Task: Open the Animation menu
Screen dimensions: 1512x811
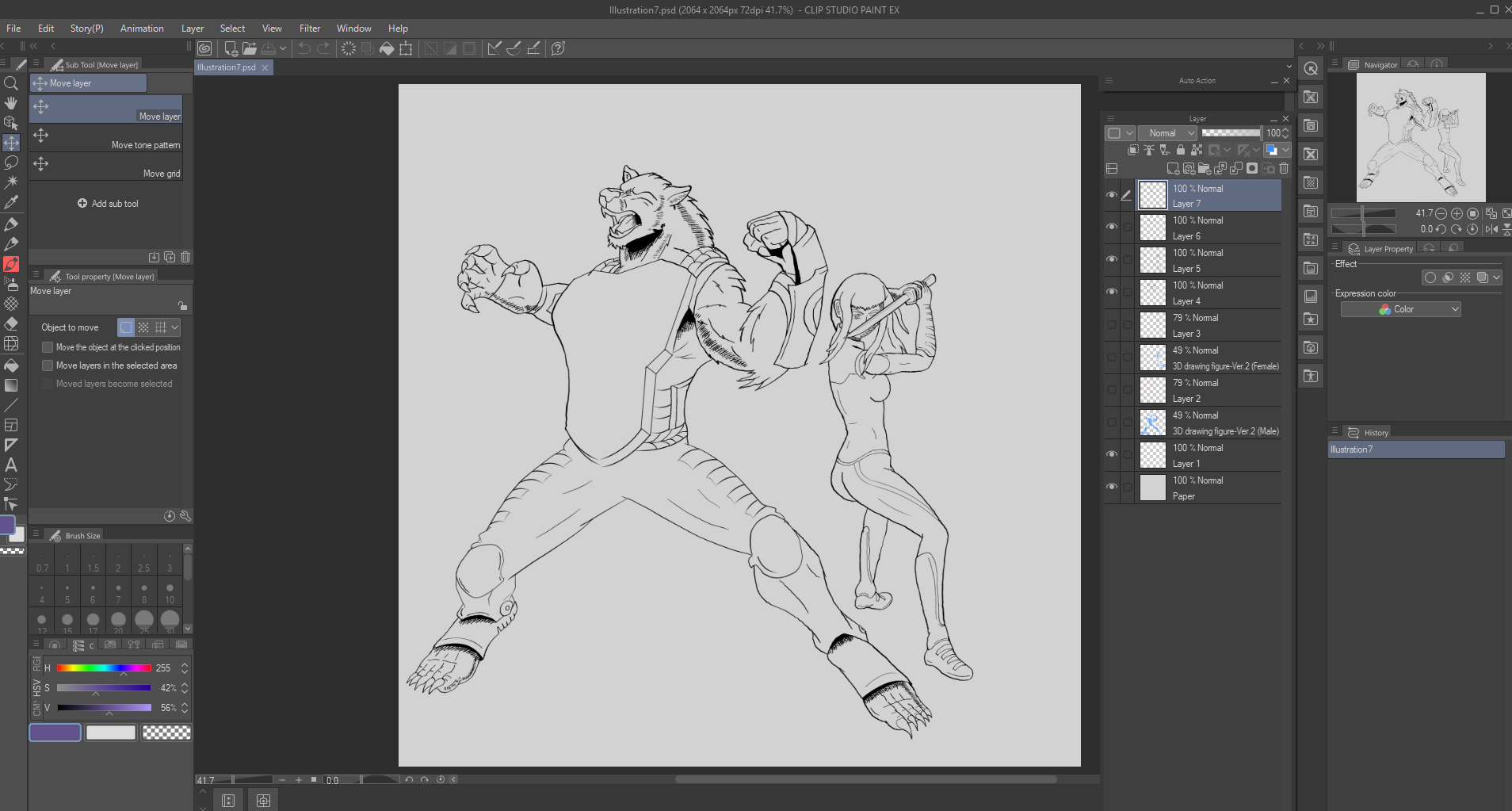Action: 142,29
